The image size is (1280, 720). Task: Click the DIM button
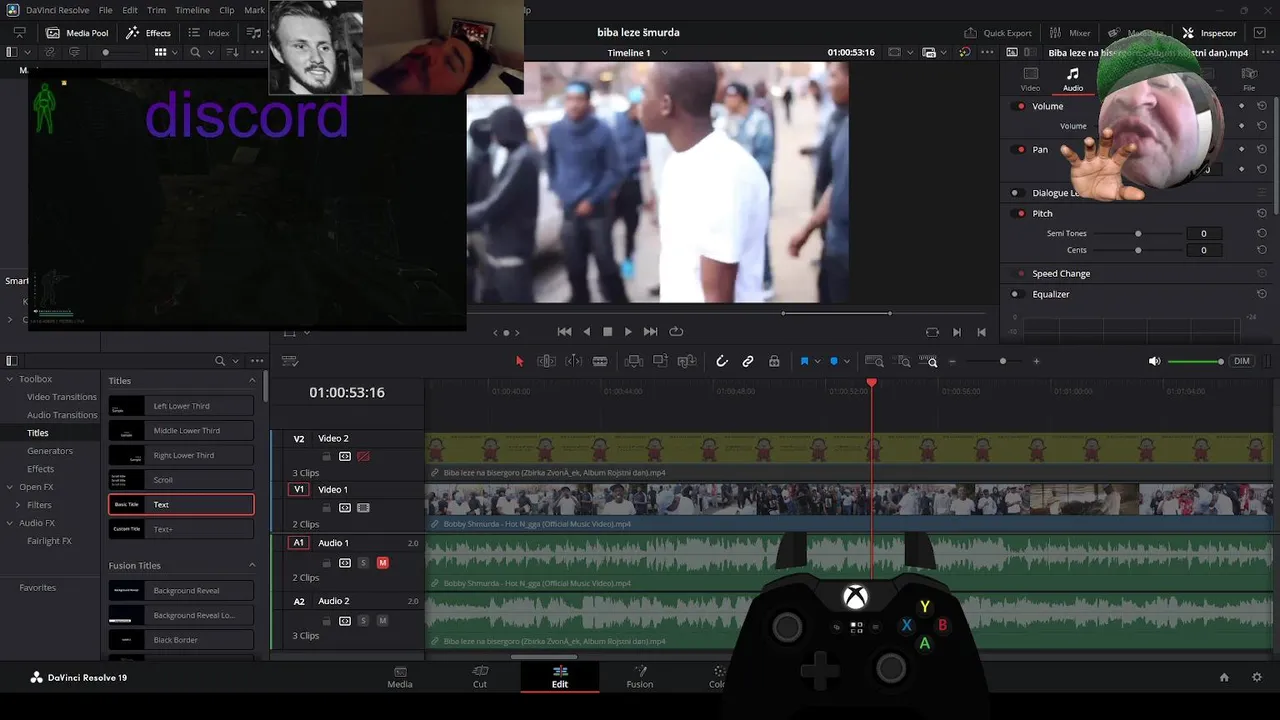(x=1241, y=361)
